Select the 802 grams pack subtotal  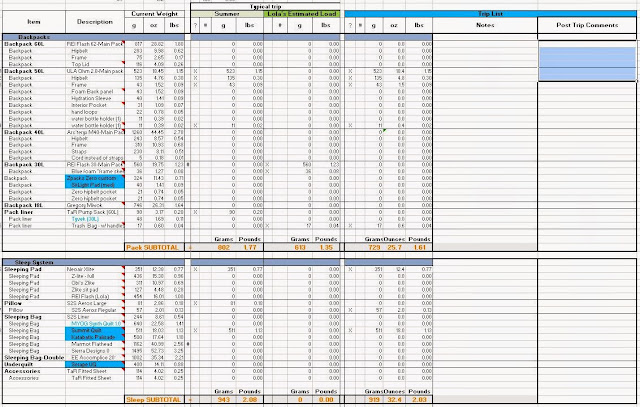224,247
